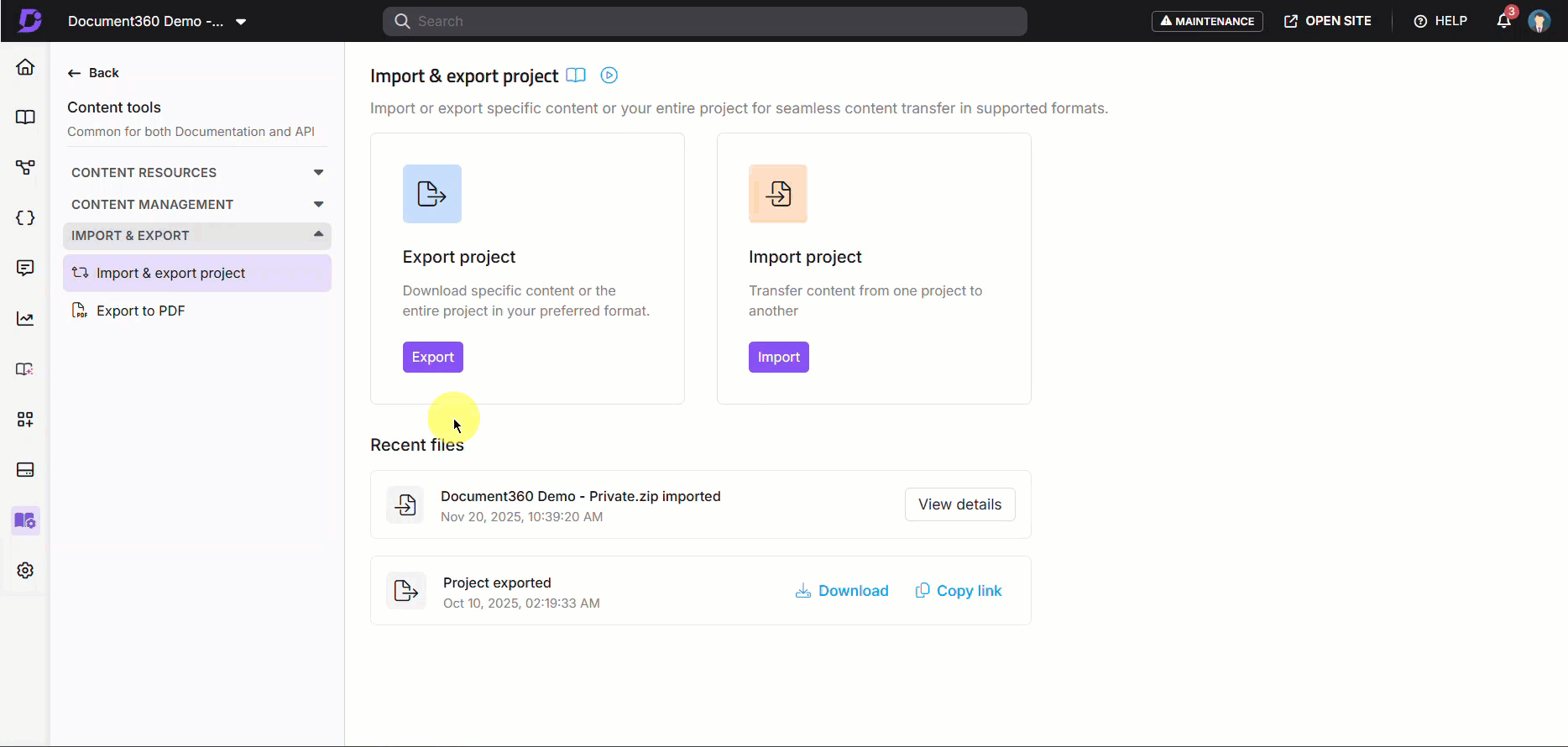Open the help article book icon beside title
1568x747 pixels.
(x=576, y=76)
